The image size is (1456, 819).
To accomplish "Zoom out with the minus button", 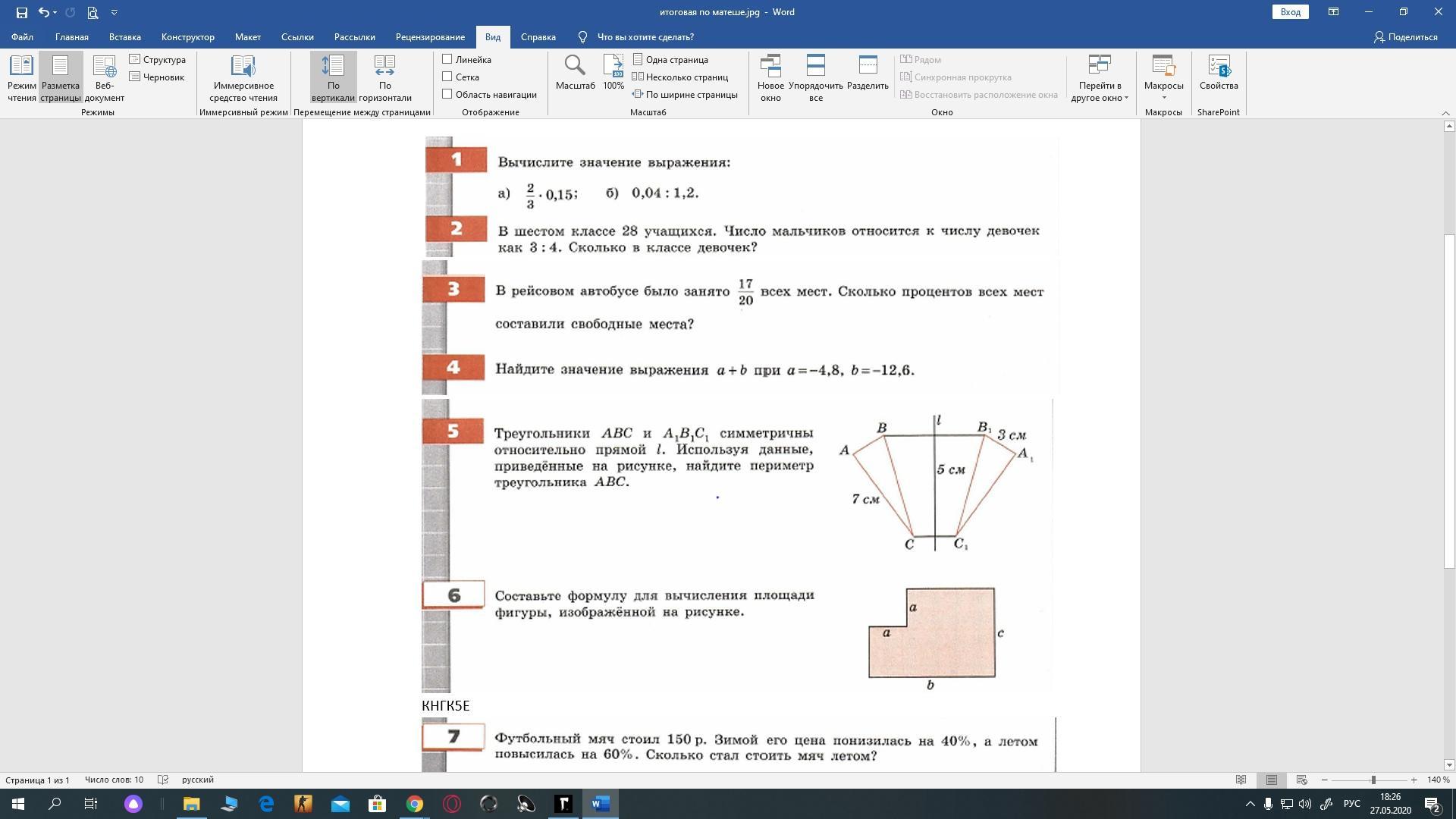I will tap(1325, 780).
